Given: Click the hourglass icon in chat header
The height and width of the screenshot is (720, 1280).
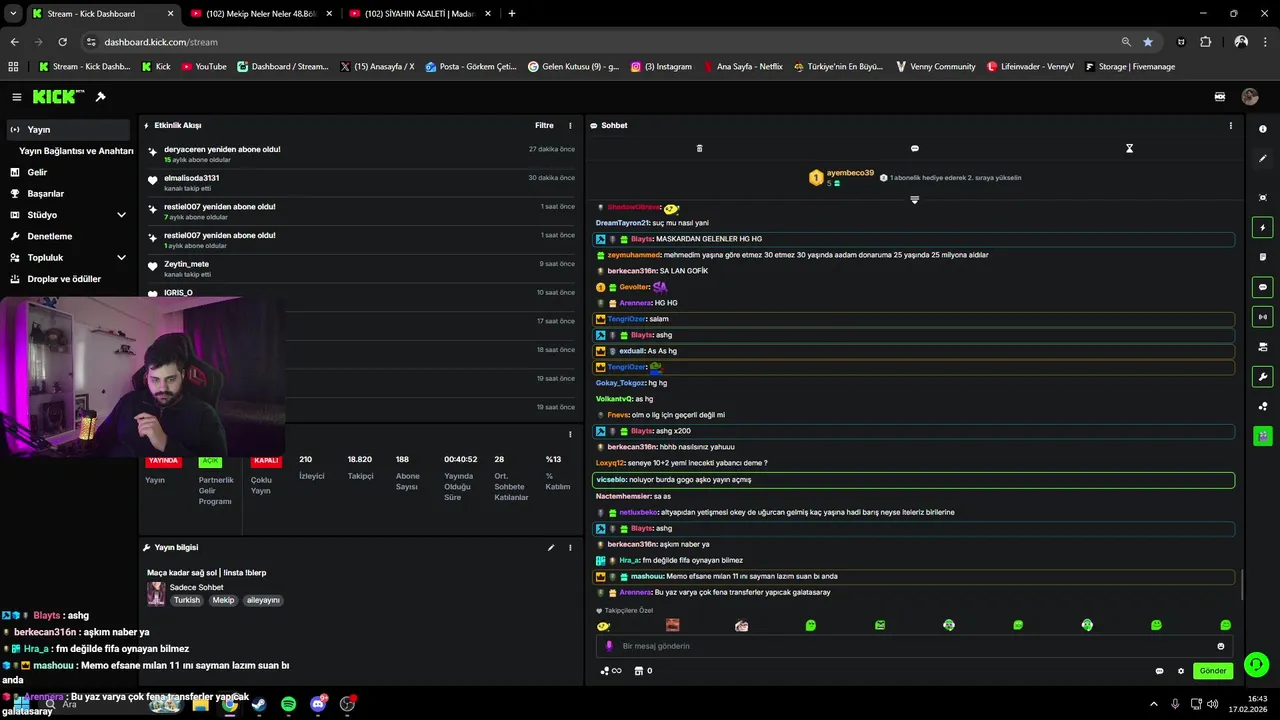Looking at the screenshot, I should click(x=1129, y=148).
